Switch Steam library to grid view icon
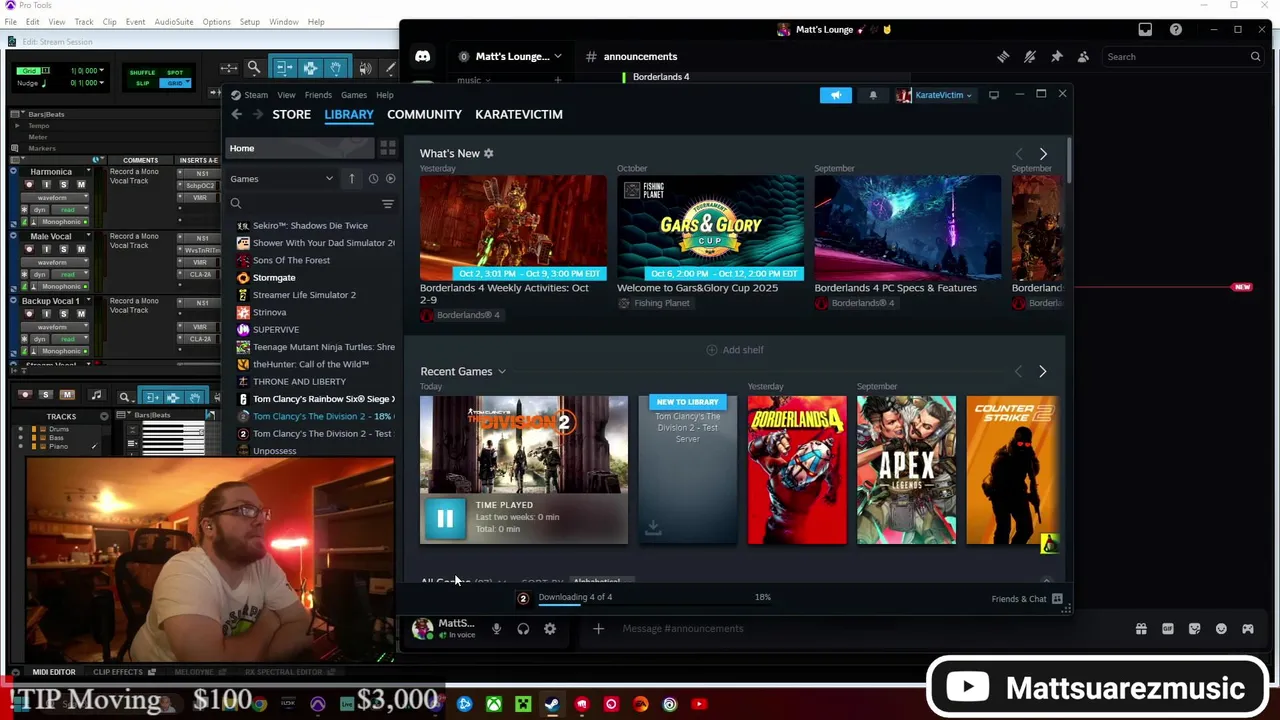 (x=388, y=148)
